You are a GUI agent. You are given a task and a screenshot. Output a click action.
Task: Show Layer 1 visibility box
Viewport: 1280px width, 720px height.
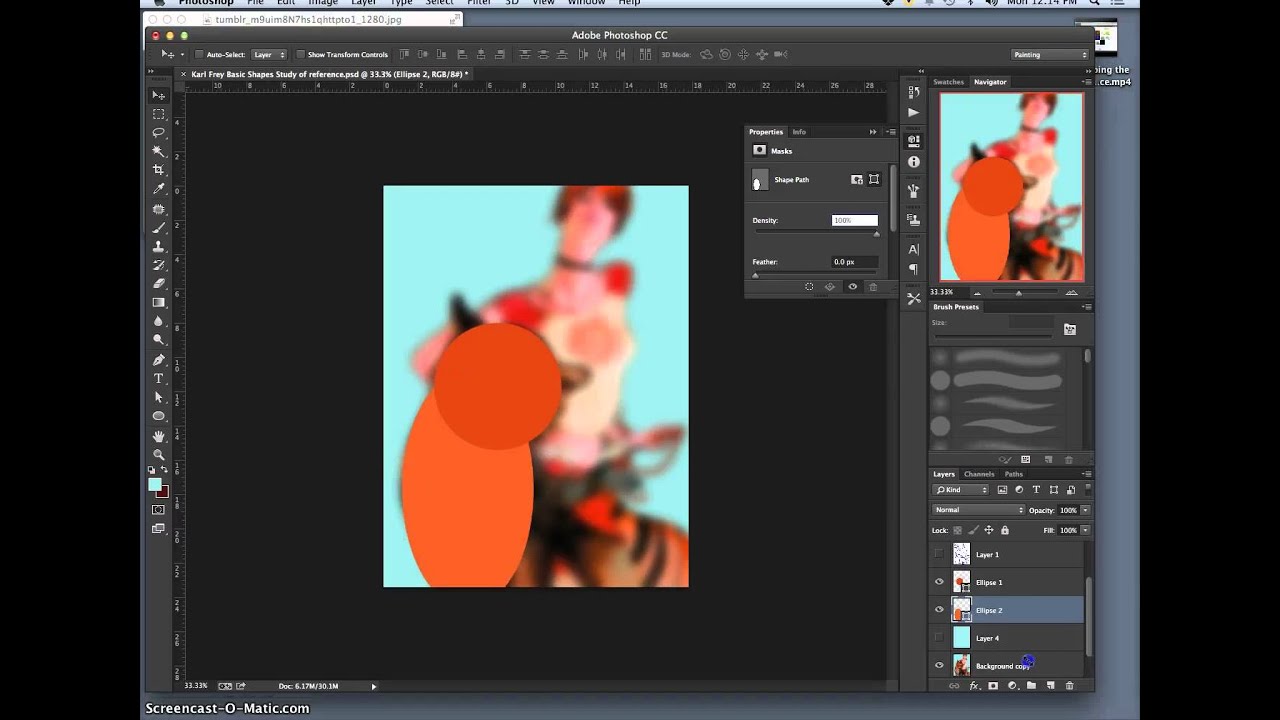coord(939,554)
